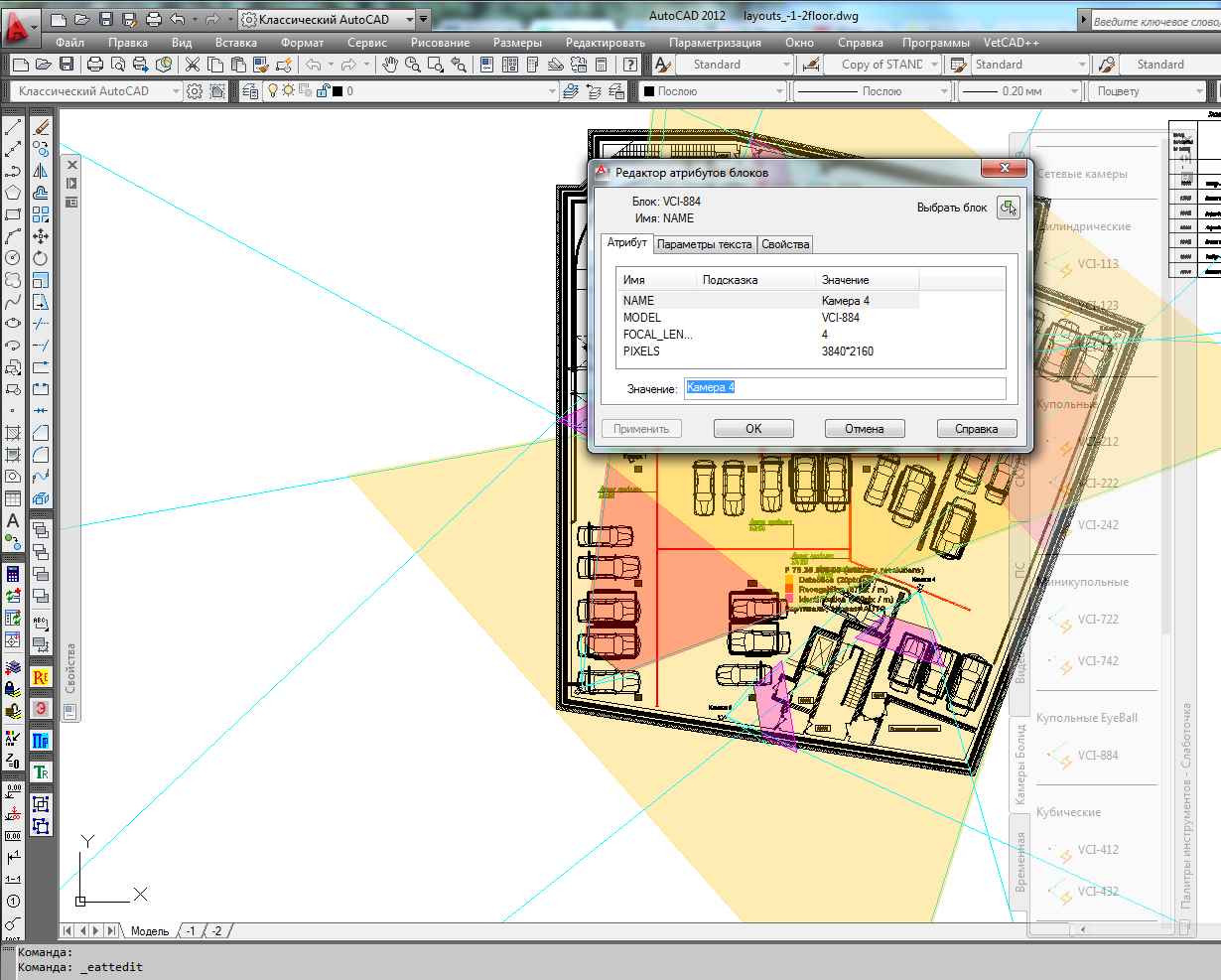Toggle auto-hide on Свойства palette
Viewport: 1221px width, 980px height.
coord(71,184)
